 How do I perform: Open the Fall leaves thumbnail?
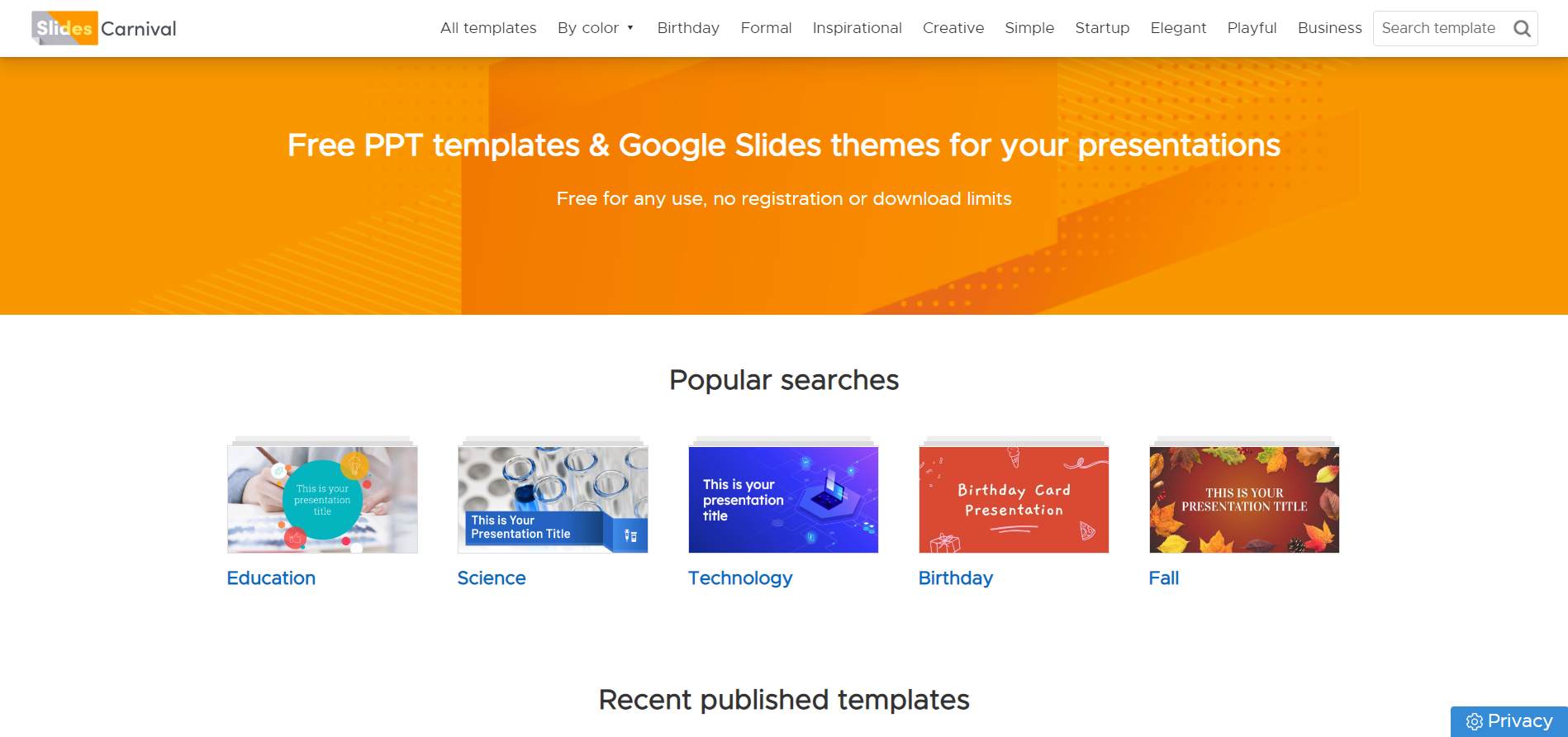pyautogui.click(x=1244, y=500)
